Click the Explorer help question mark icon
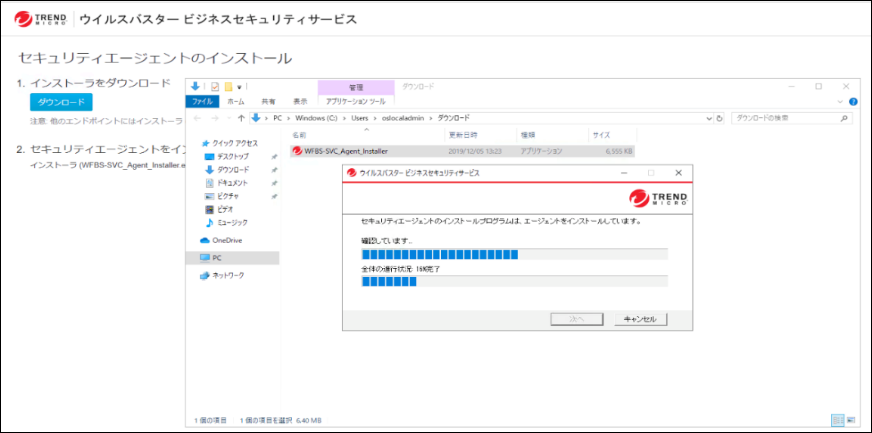Image resolution: width=872 pixels, height=433 pixels. (852, 101)
